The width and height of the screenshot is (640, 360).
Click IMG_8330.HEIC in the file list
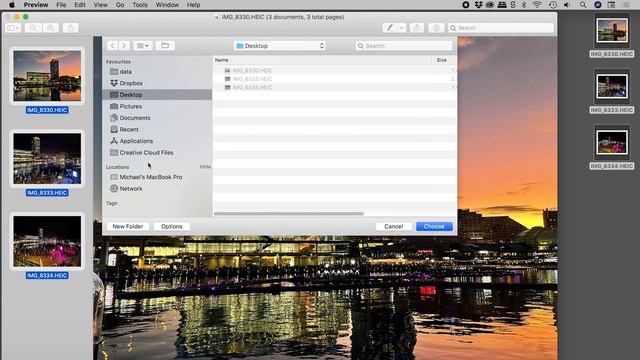(x=335, y=70)
